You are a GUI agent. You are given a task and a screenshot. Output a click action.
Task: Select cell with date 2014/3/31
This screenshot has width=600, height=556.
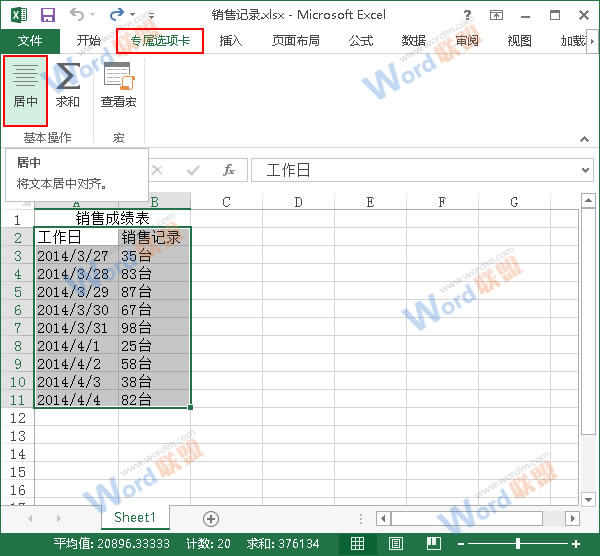point(77,328)
